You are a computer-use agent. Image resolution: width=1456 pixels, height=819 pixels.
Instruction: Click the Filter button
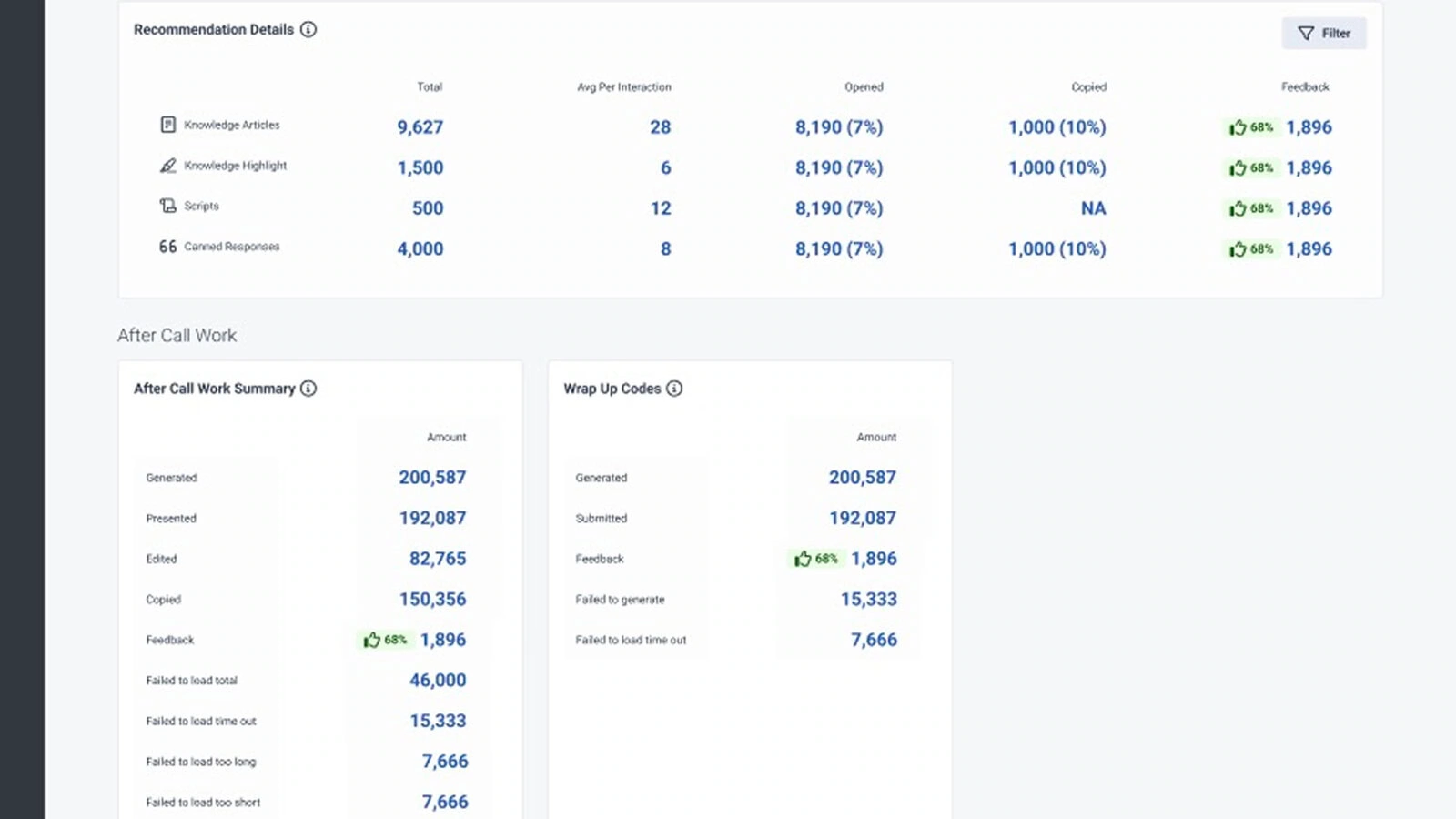(1323, 34)
